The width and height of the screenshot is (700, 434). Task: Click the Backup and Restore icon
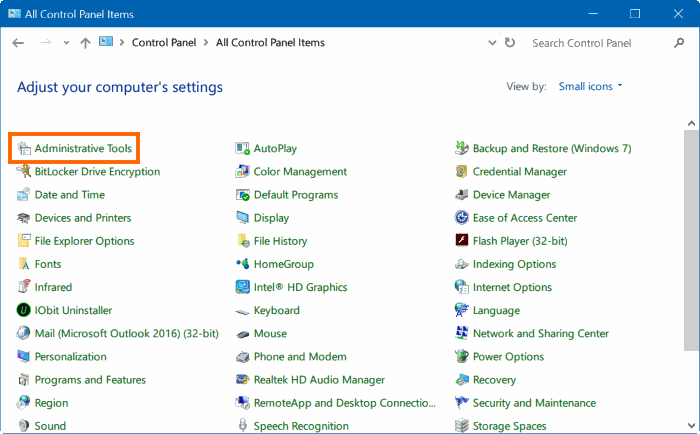coord(462,148)
